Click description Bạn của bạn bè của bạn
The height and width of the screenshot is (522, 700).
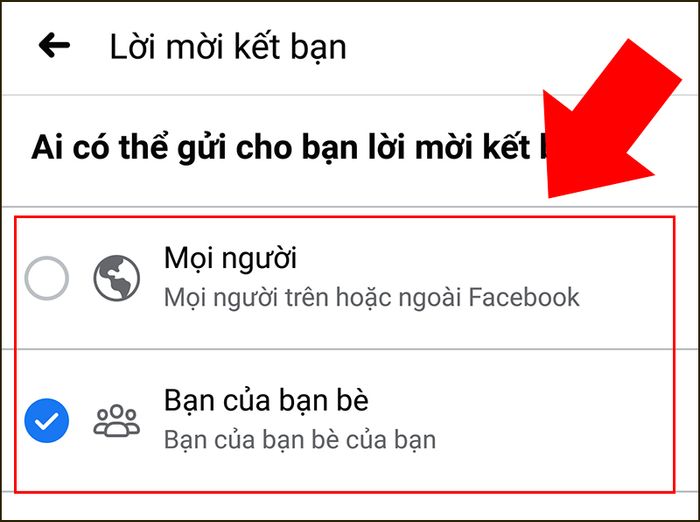click(x=300, y=440)
